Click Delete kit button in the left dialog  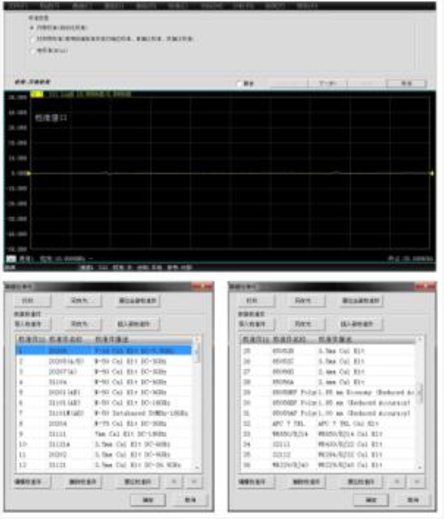(x=82, y=482)
